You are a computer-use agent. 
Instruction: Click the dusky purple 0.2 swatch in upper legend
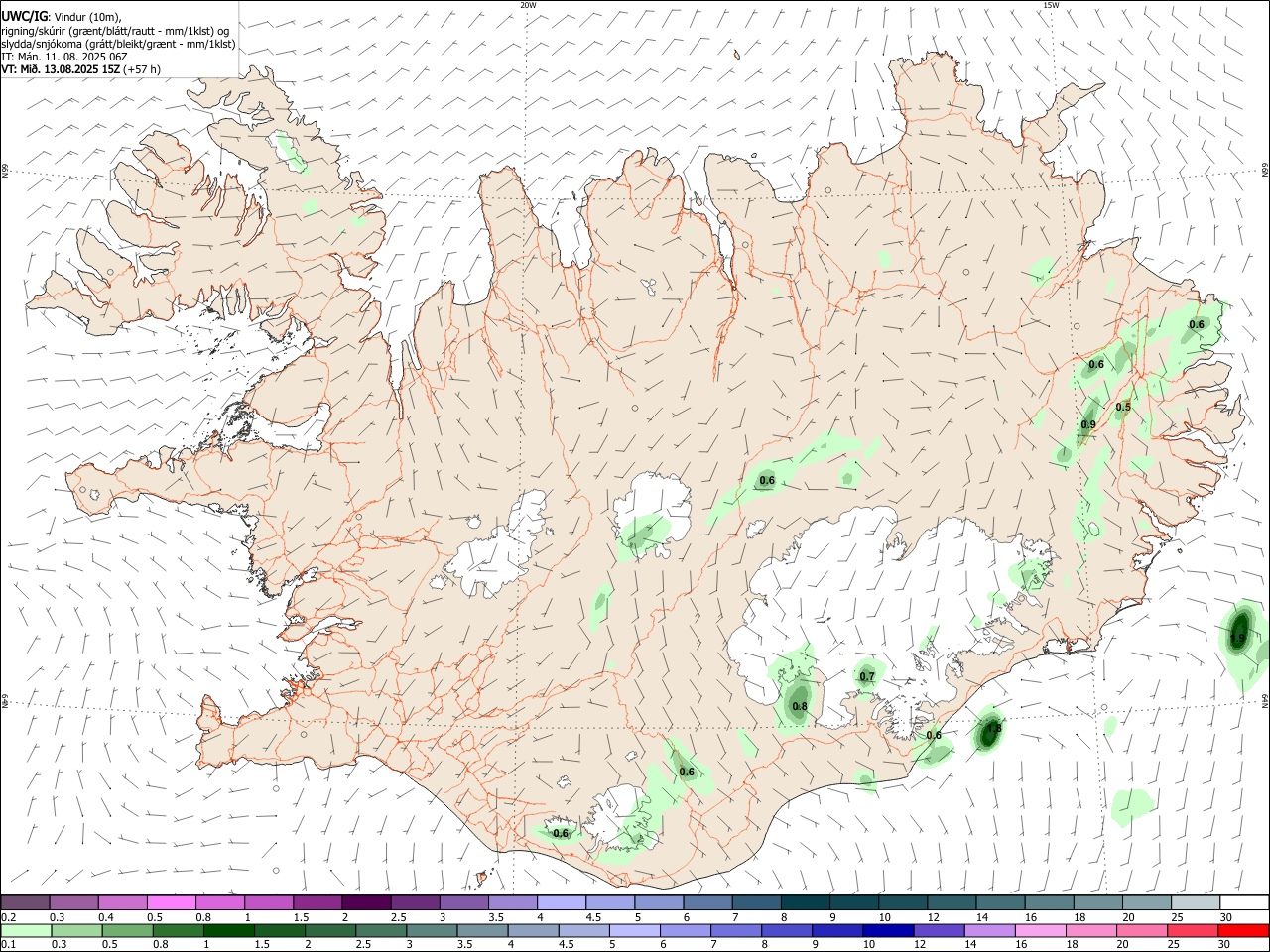click(x=25, y=902)
